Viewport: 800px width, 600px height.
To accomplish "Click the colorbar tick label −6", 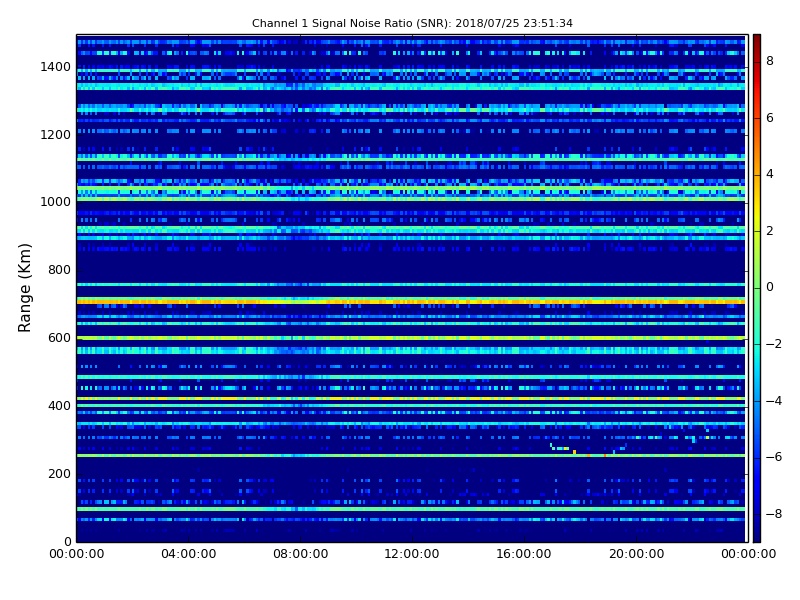I will [774, 457].
